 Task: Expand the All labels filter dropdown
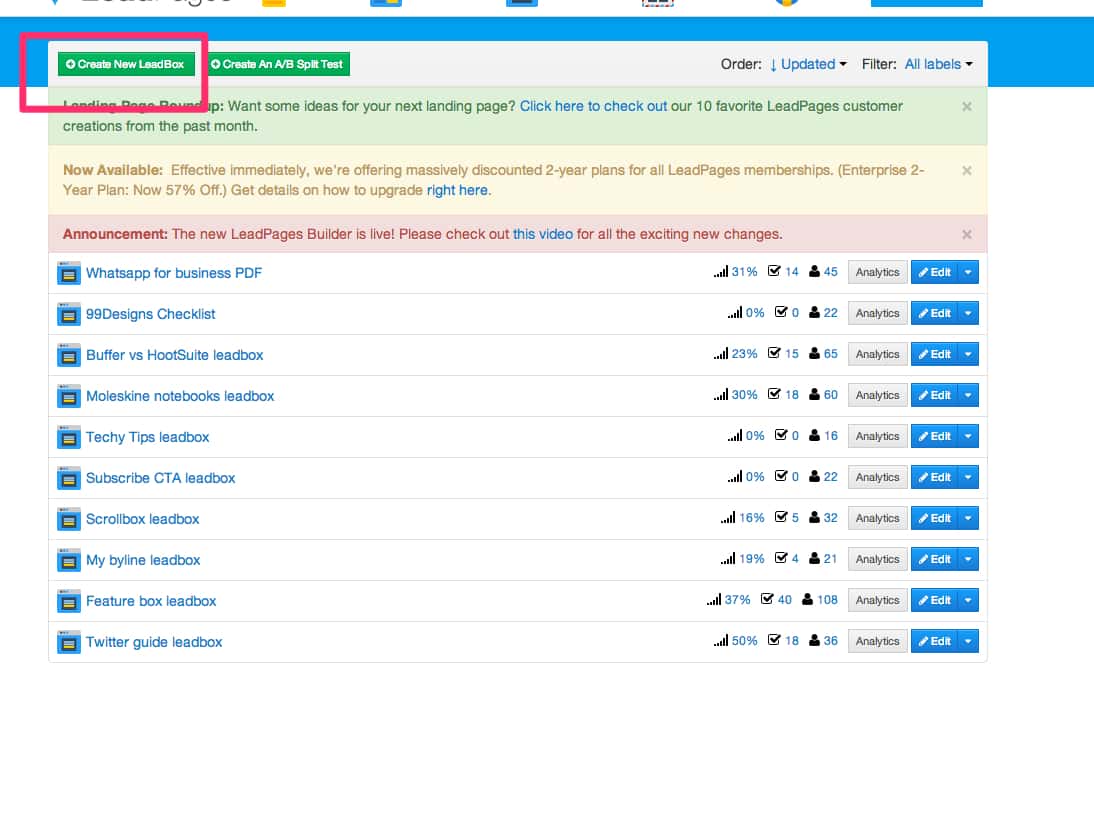[938, 64]
